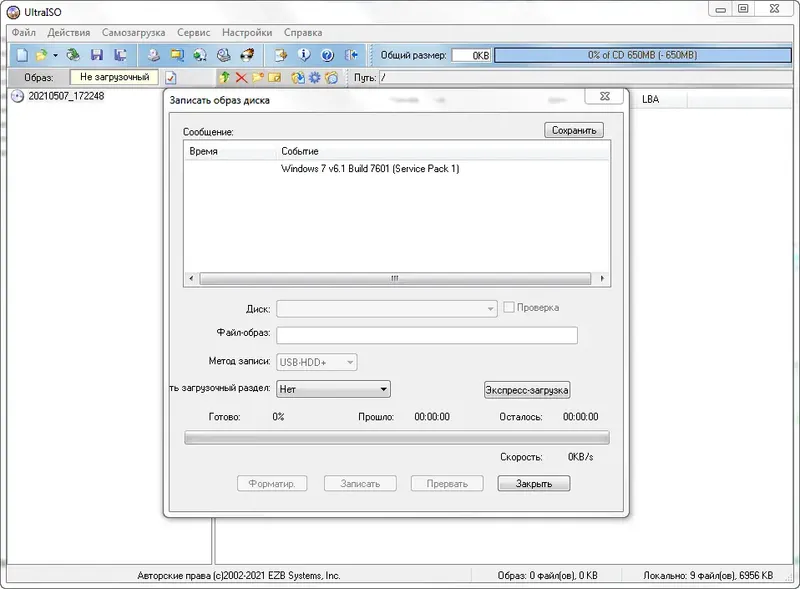The width and height of the screenshot is (800, 589).
Task: Click the Extract files icon
Action: click(x=298, y=78)
